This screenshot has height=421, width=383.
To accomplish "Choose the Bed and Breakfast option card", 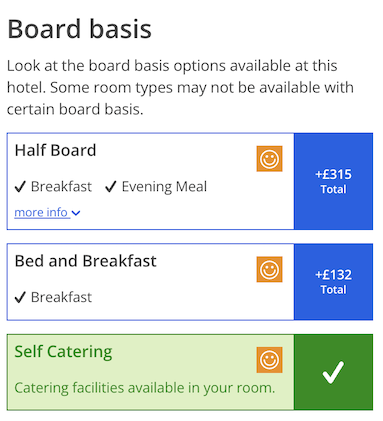I will 151,282.
